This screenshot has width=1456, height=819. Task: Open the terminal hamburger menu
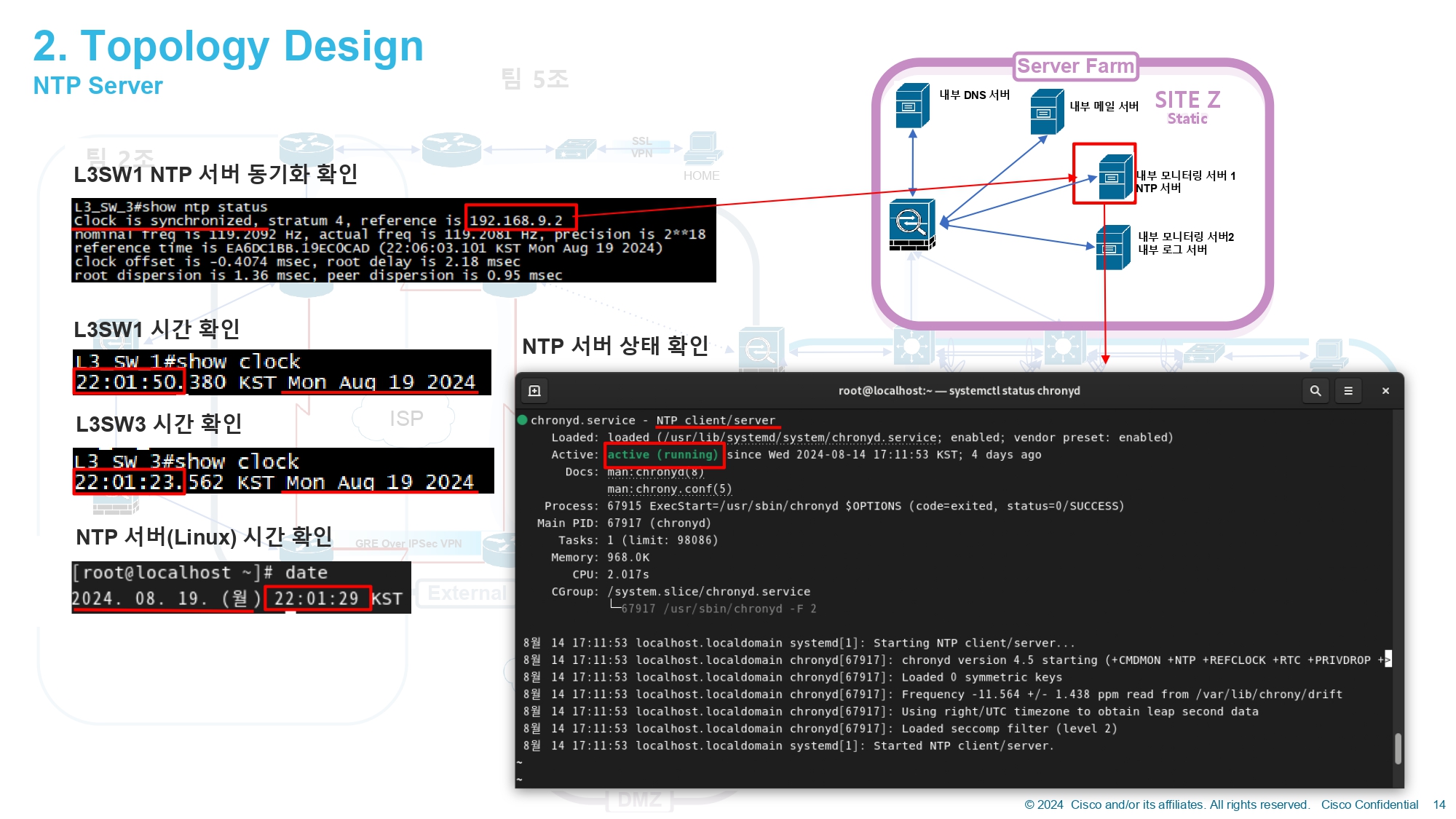pyautogui.click(x=1348, y=391)
